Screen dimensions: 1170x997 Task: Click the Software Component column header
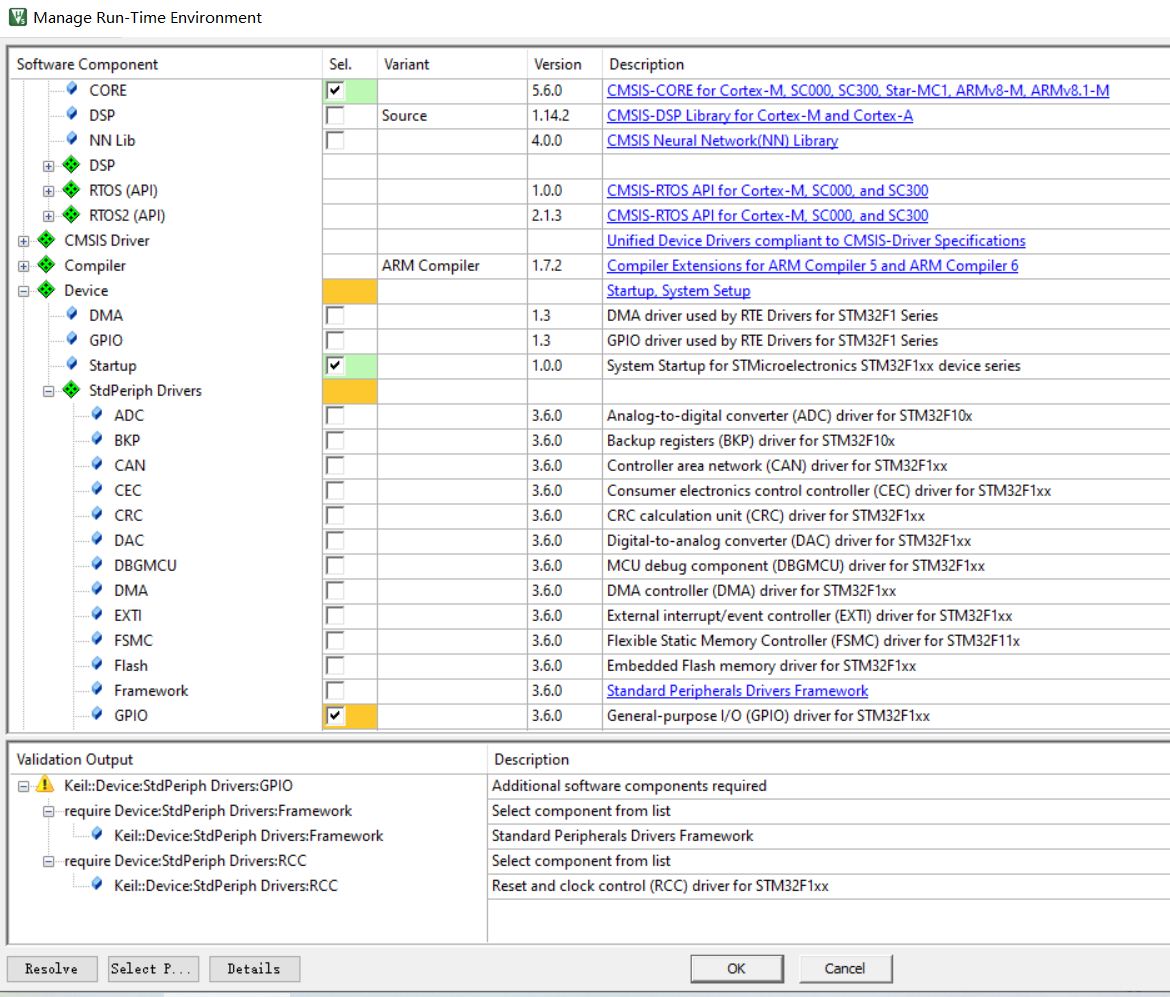(88, 64)
